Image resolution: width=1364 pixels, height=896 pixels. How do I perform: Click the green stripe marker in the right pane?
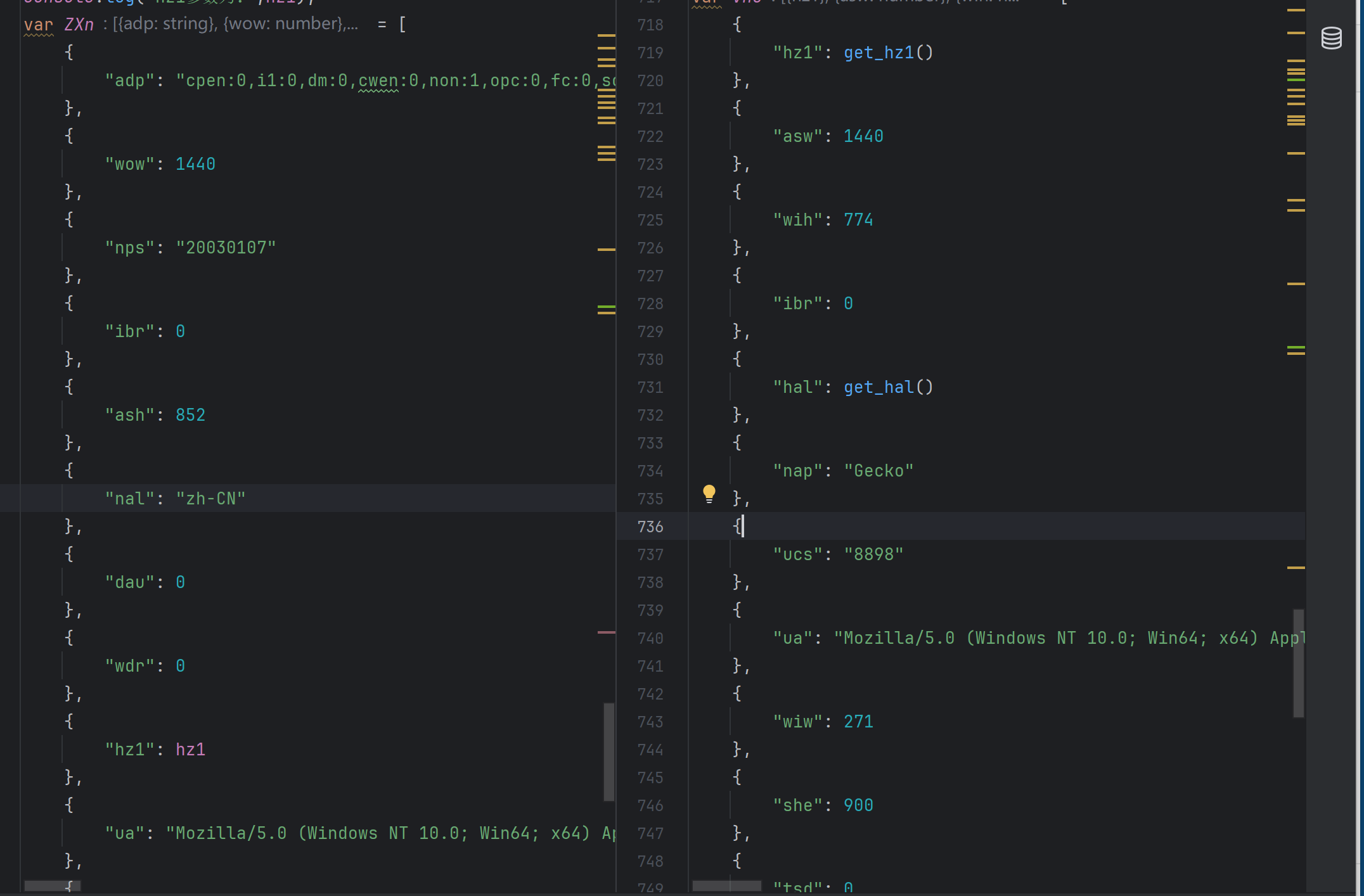coord(1296,348)
